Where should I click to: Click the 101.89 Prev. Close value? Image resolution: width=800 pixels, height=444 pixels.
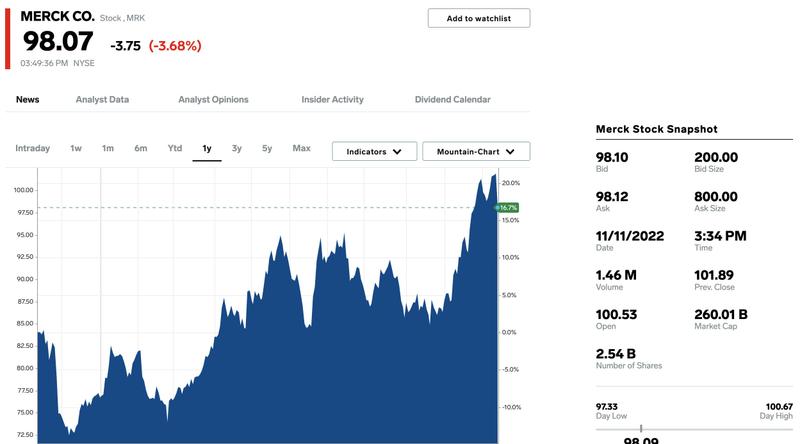pyautogui.click(x=714, y=275)
